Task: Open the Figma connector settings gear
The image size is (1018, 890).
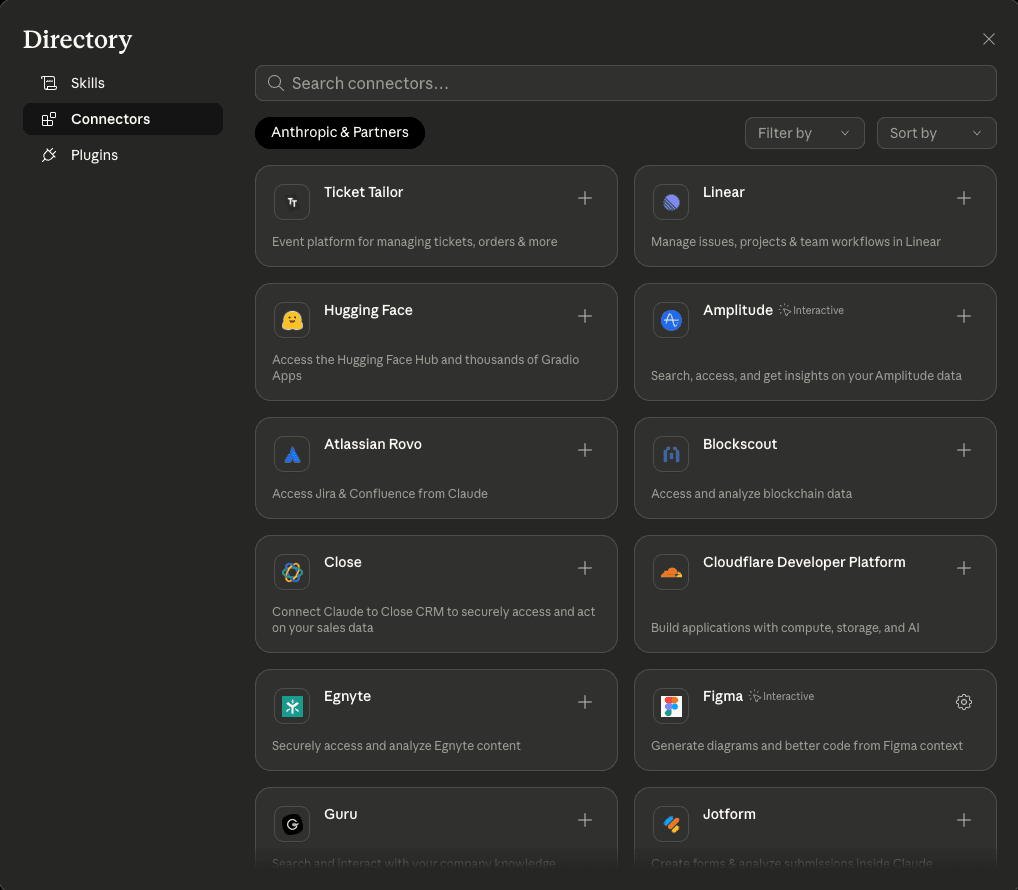Action: coord(963,702)
